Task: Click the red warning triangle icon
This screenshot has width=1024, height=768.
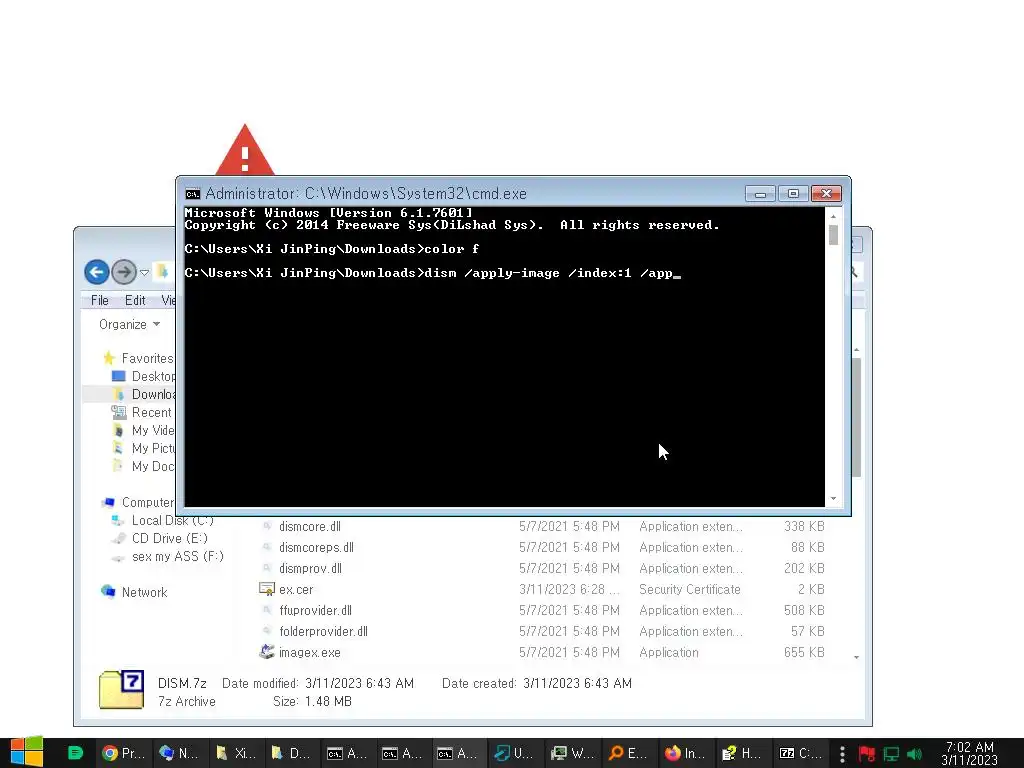Action: click(x=245, y=150)
